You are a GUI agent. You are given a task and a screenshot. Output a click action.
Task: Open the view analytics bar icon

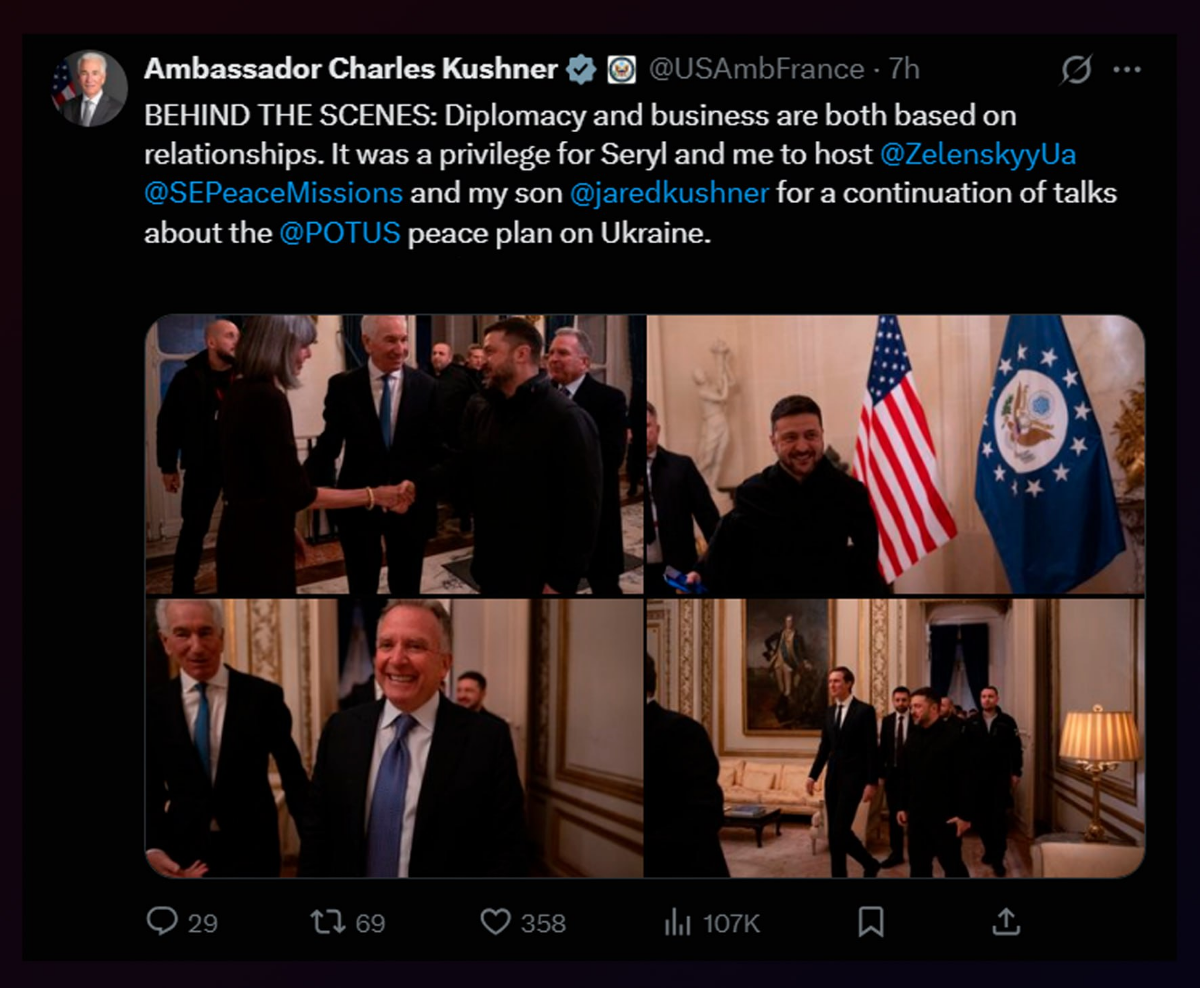[677, 921]
